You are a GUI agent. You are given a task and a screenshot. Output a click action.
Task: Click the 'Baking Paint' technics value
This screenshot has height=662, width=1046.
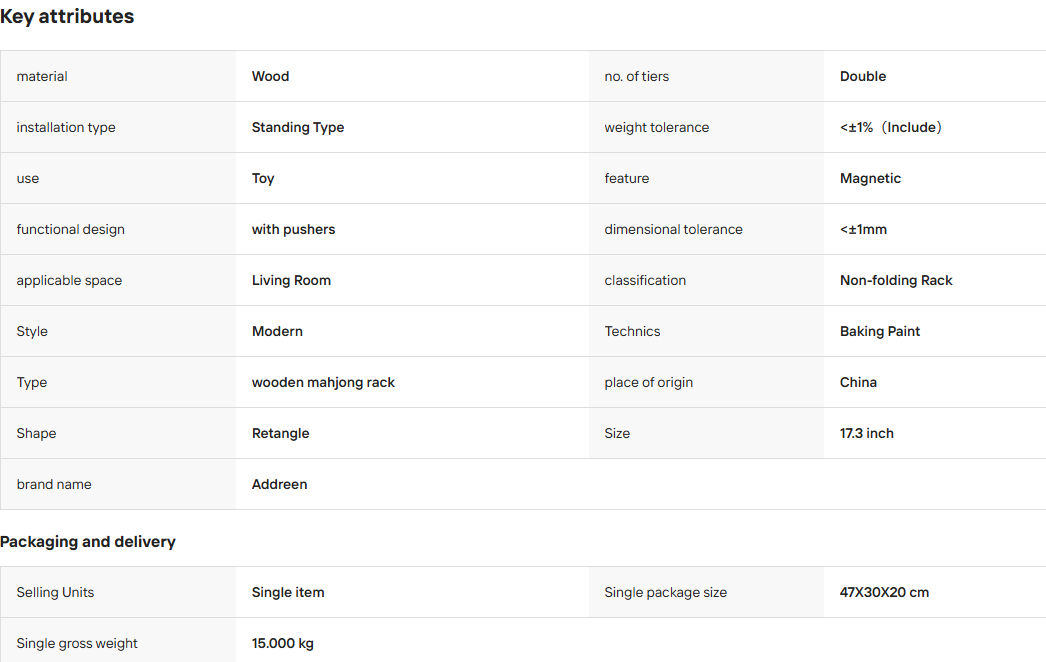pyautogui.click(x=879, y=332)
